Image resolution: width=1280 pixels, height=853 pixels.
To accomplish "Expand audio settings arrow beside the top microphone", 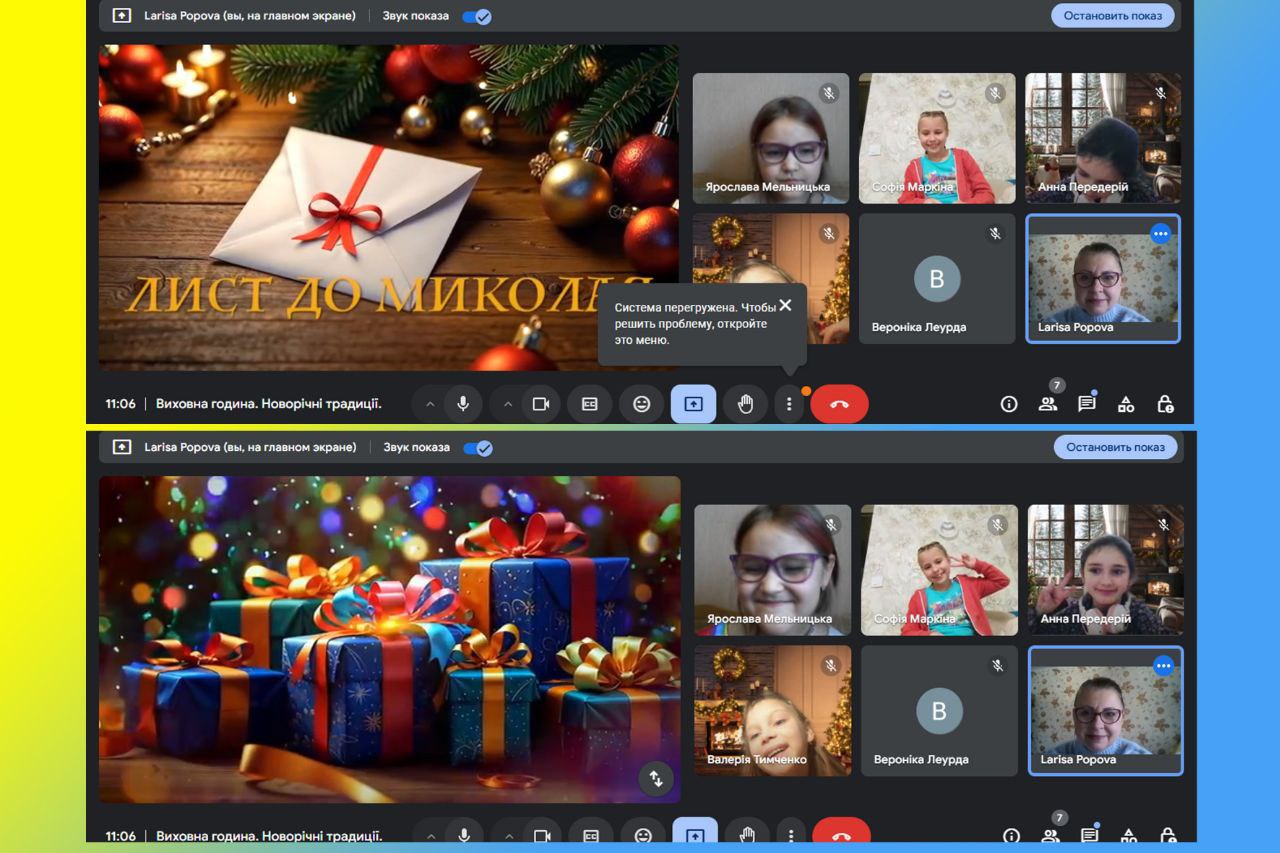I will [x=430, y=404].
